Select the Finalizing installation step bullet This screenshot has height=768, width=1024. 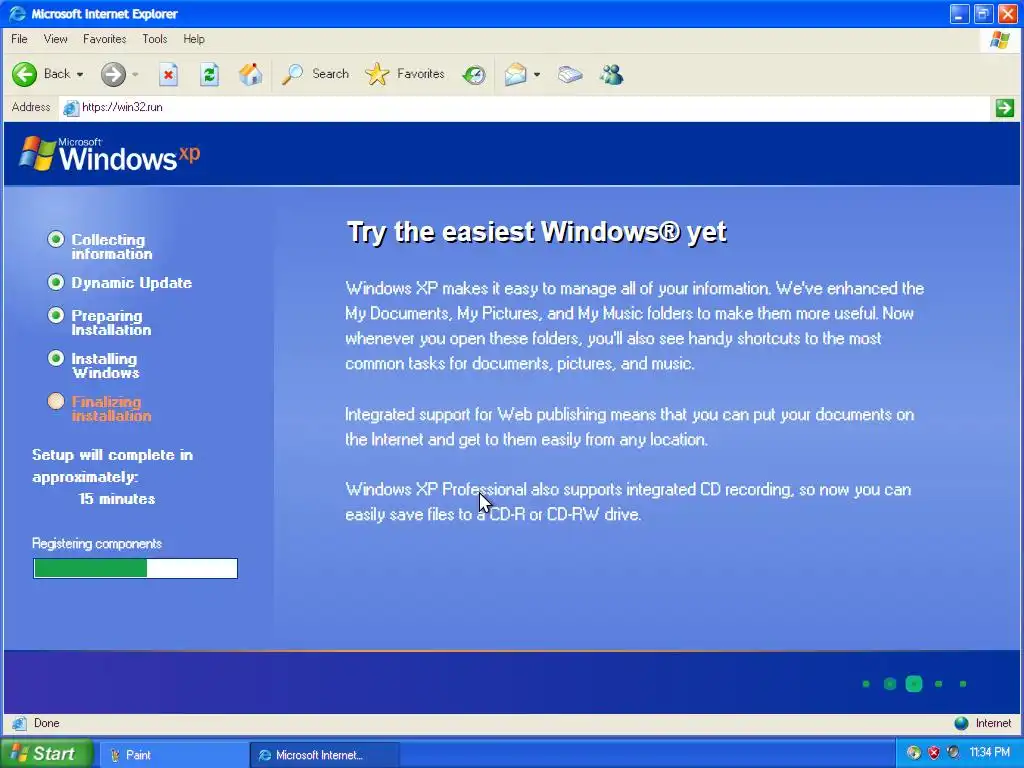(56, 402)
